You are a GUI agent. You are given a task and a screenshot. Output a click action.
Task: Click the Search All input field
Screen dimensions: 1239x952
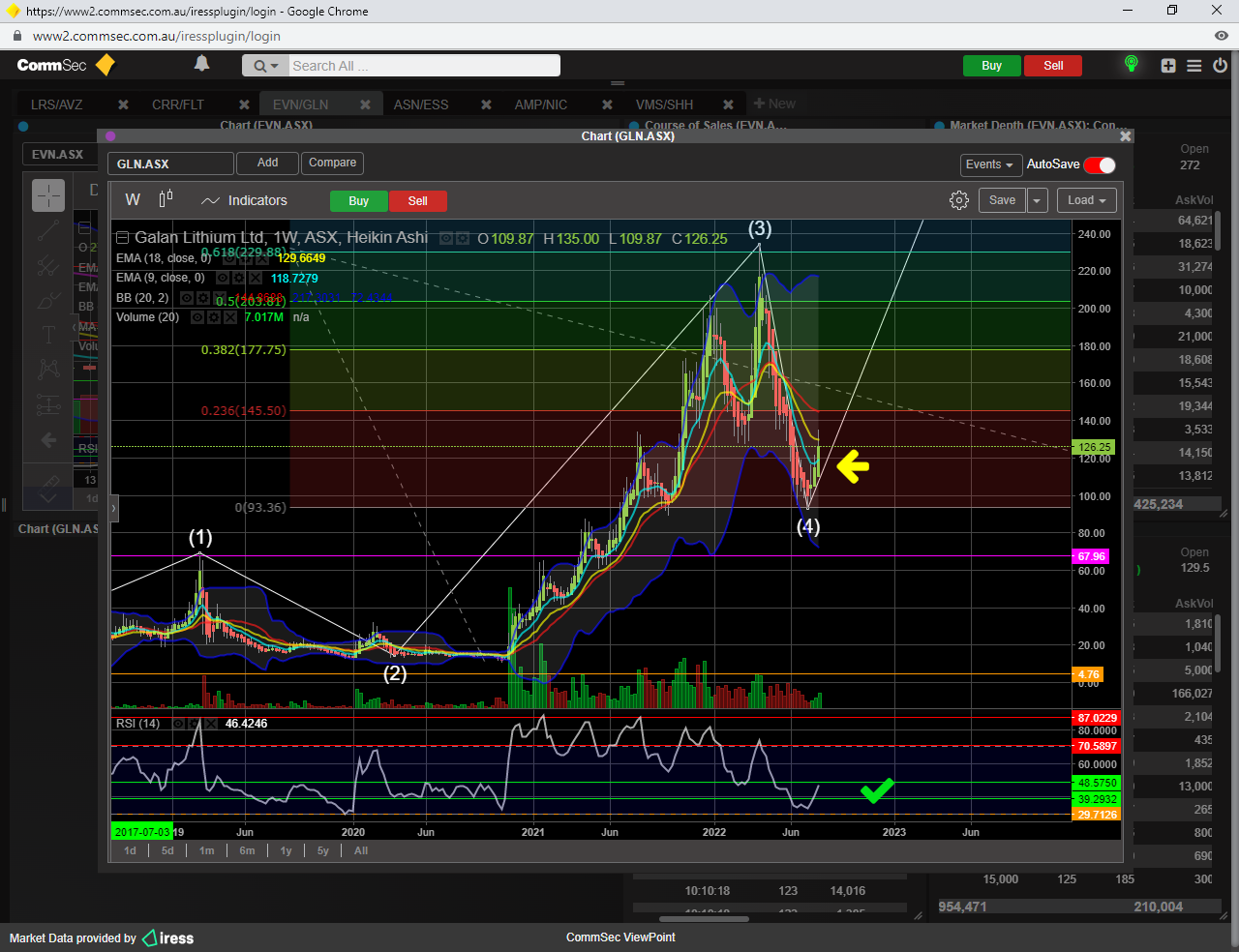[424, 66]
